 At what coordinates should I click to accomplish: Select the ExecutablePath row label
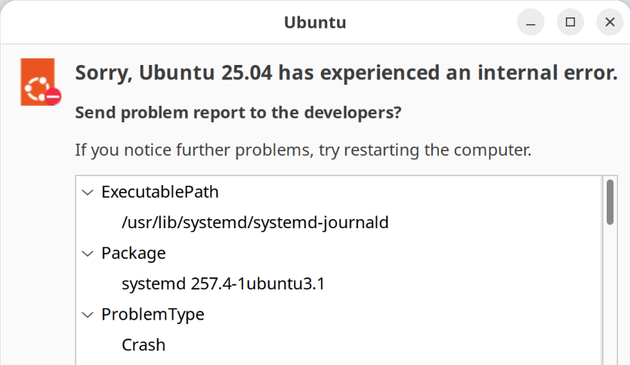(x=160, y=192)
